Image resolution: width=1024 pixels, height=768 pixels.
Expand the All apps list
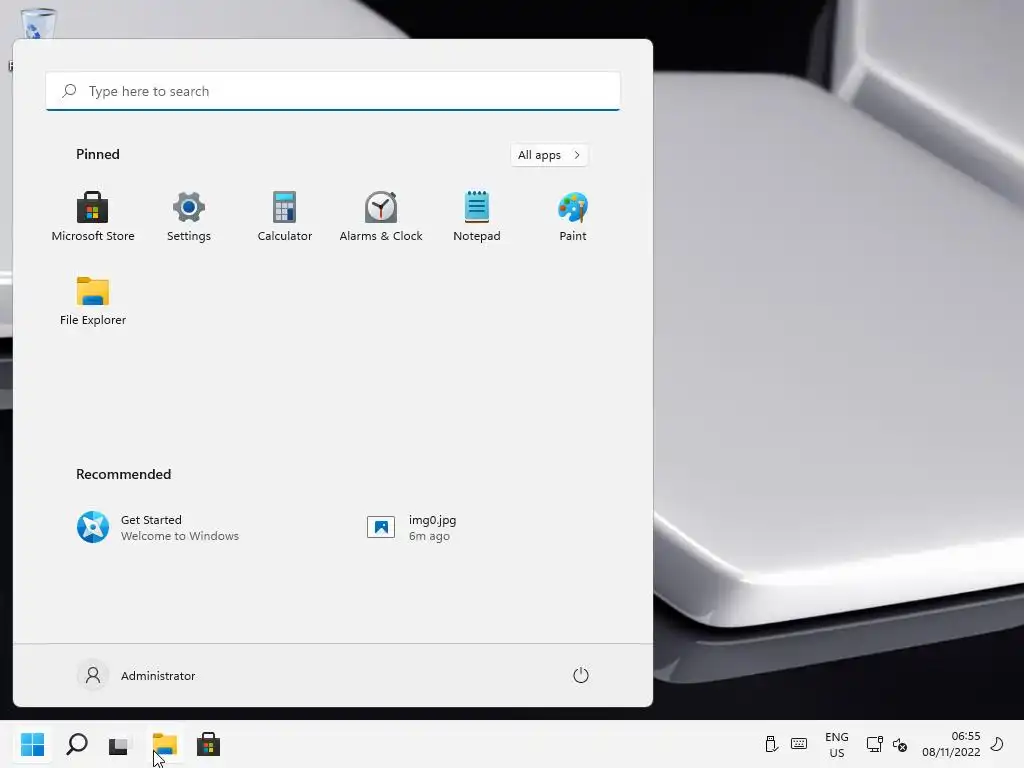click(x=549, y=155)
